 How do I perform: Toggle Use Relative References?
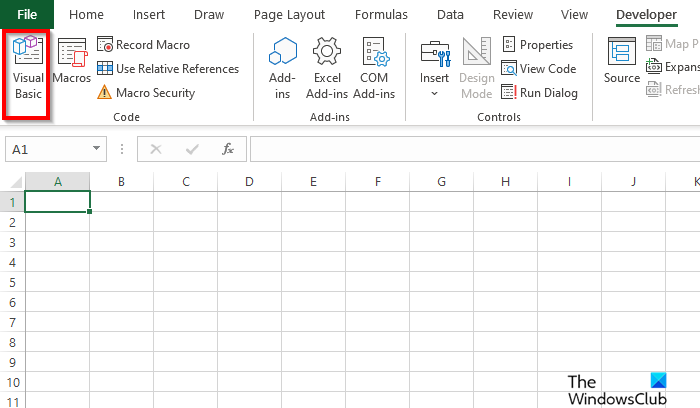click(x=168, y=69)
